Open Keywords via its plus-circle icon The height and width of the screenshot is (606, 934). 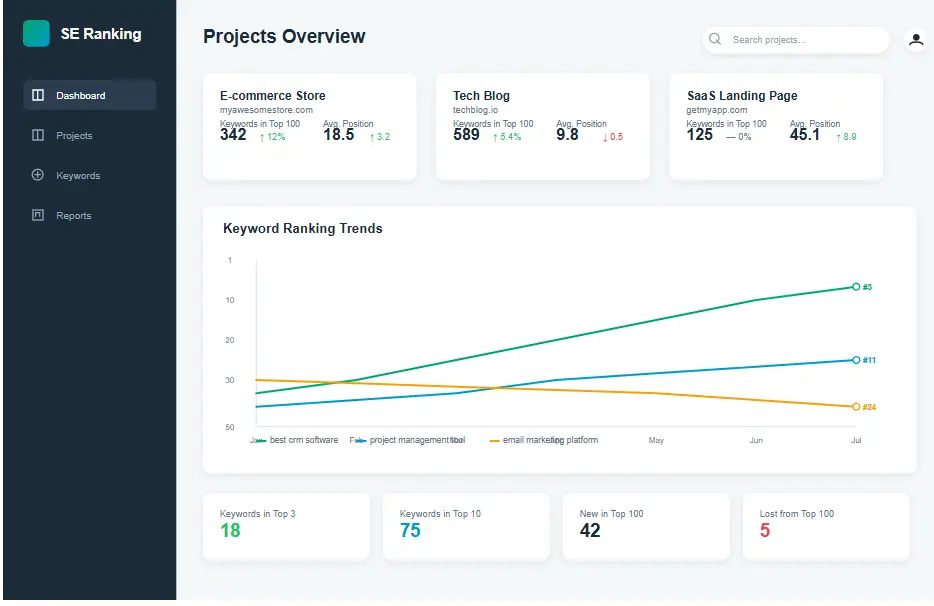coord(38,175)
